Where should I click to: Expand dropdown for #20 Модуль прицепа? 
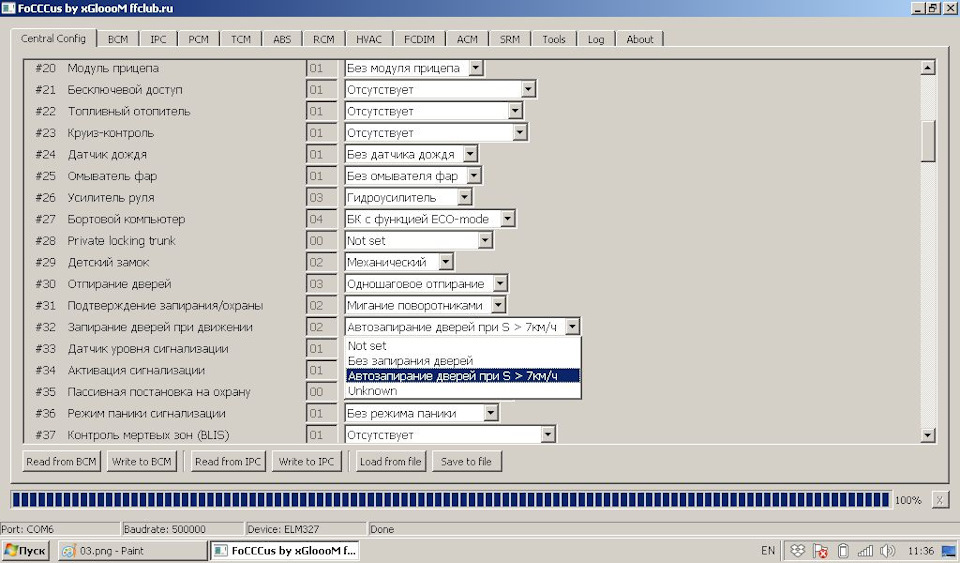click(476, 68)
